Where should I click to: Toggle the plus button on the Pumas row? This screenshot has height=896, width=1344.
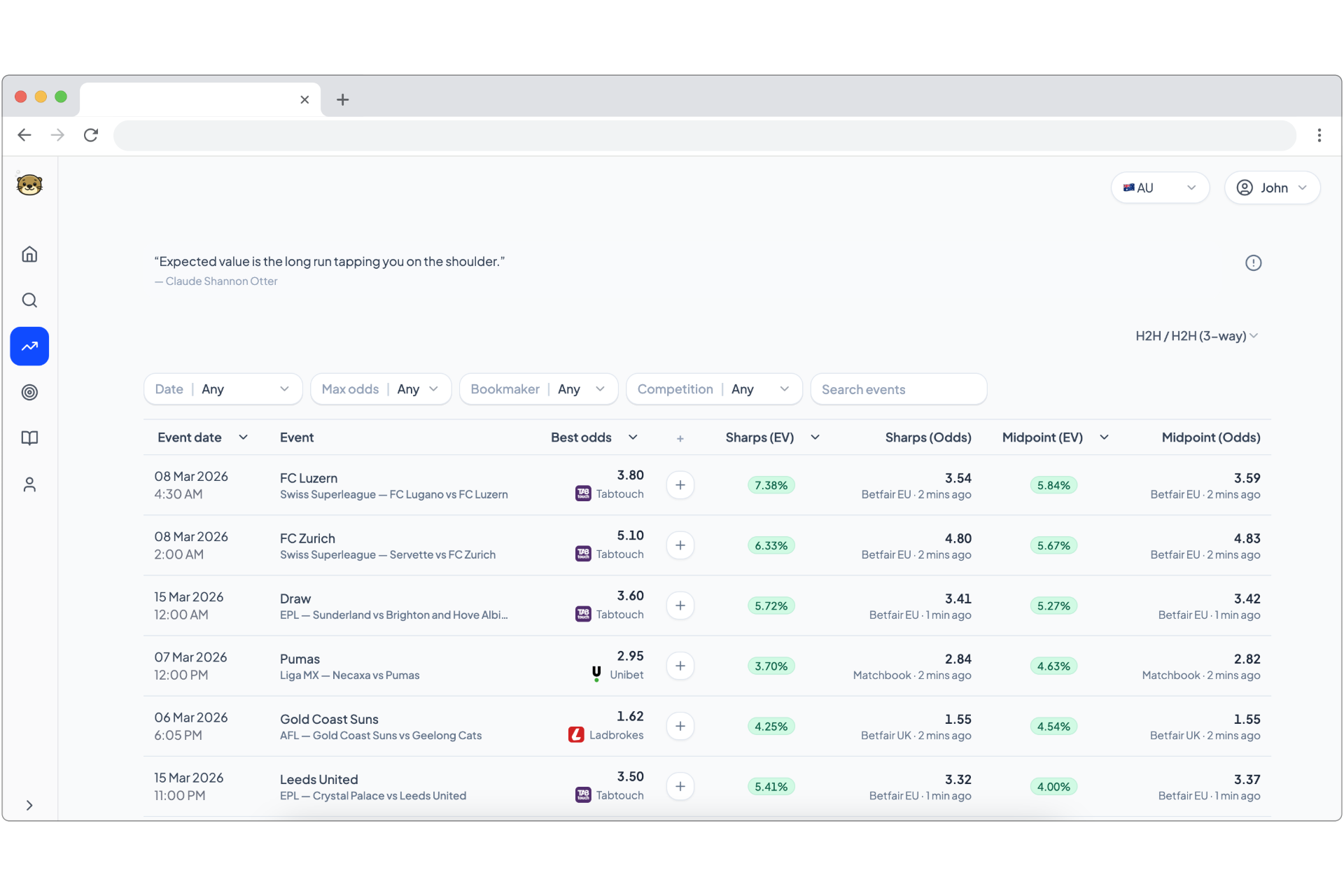[680, 666]
